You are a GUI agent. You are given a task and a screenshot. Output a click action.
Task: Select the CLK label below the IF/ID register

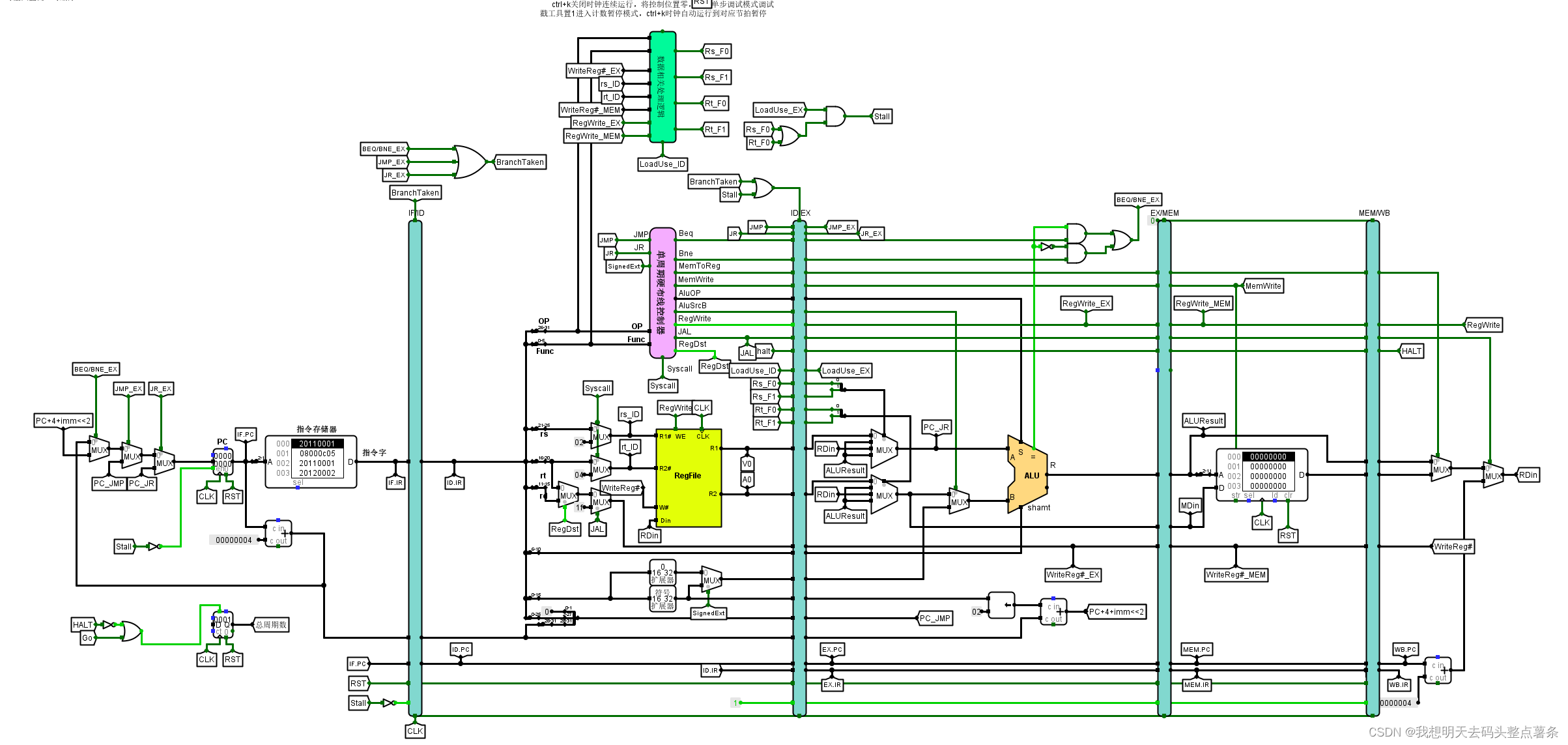click(x=415, y=731)
